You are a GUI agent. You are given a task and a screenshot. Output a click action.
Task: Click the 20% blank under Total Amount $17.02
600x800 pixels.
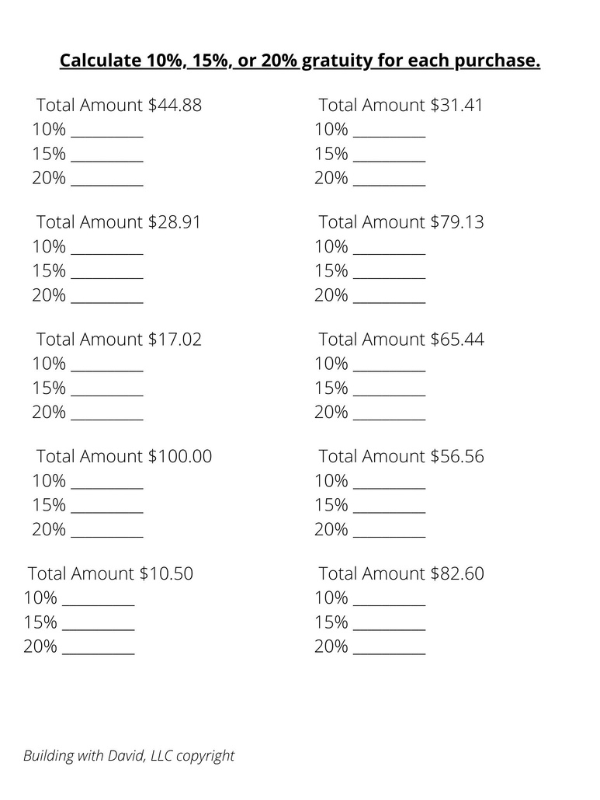coord(107,414)
